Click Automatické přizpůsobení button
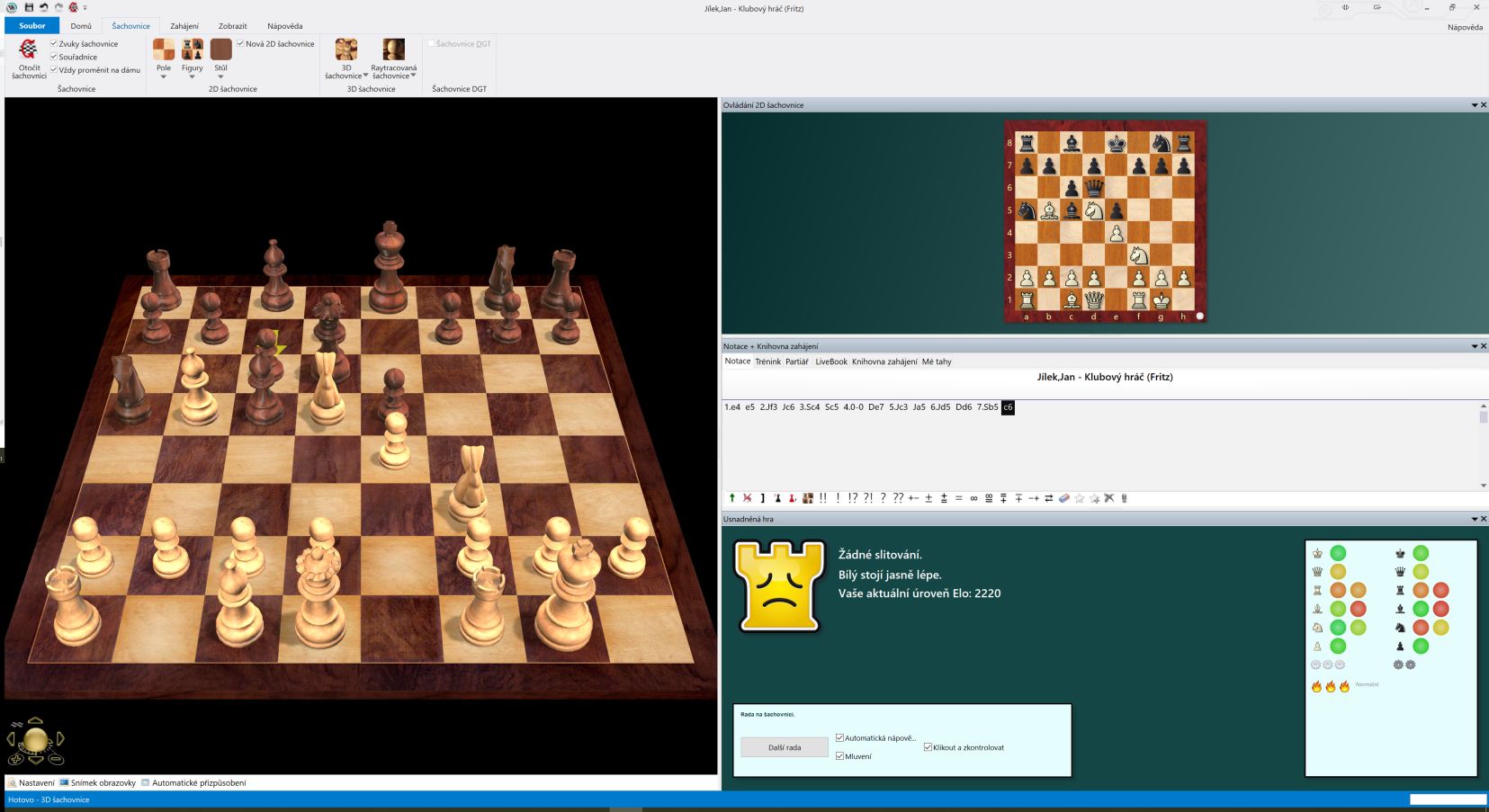This screenshot has width=1489, height=812. pos(193,783)
